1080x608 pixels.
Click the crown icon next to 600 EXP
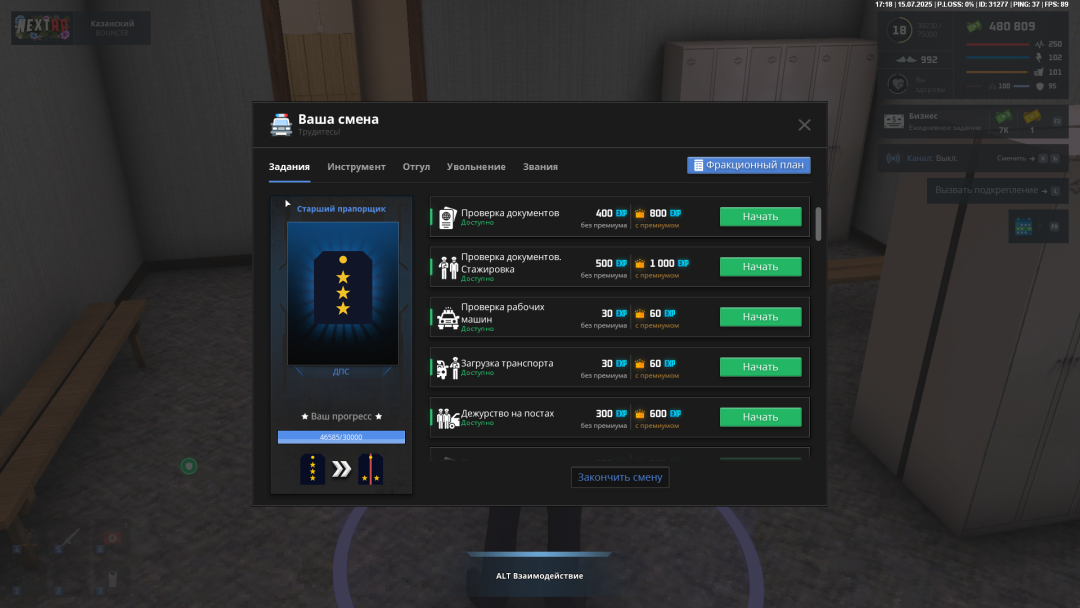[x=640, y=414]
